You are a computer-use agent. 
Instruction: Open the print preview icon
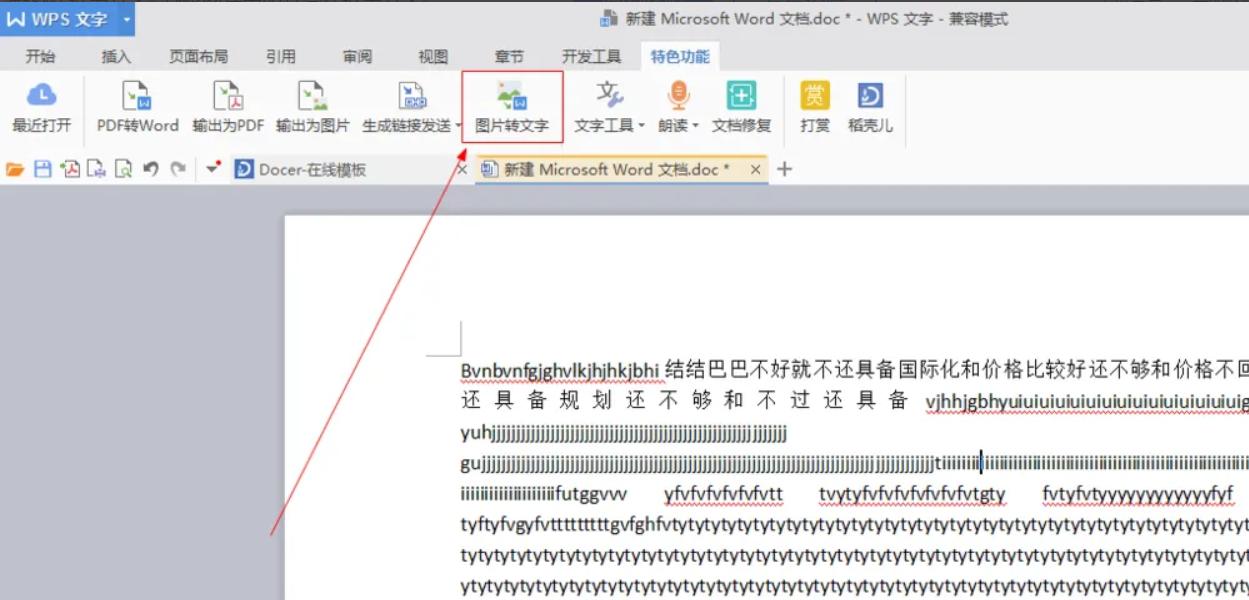point(124,168)
